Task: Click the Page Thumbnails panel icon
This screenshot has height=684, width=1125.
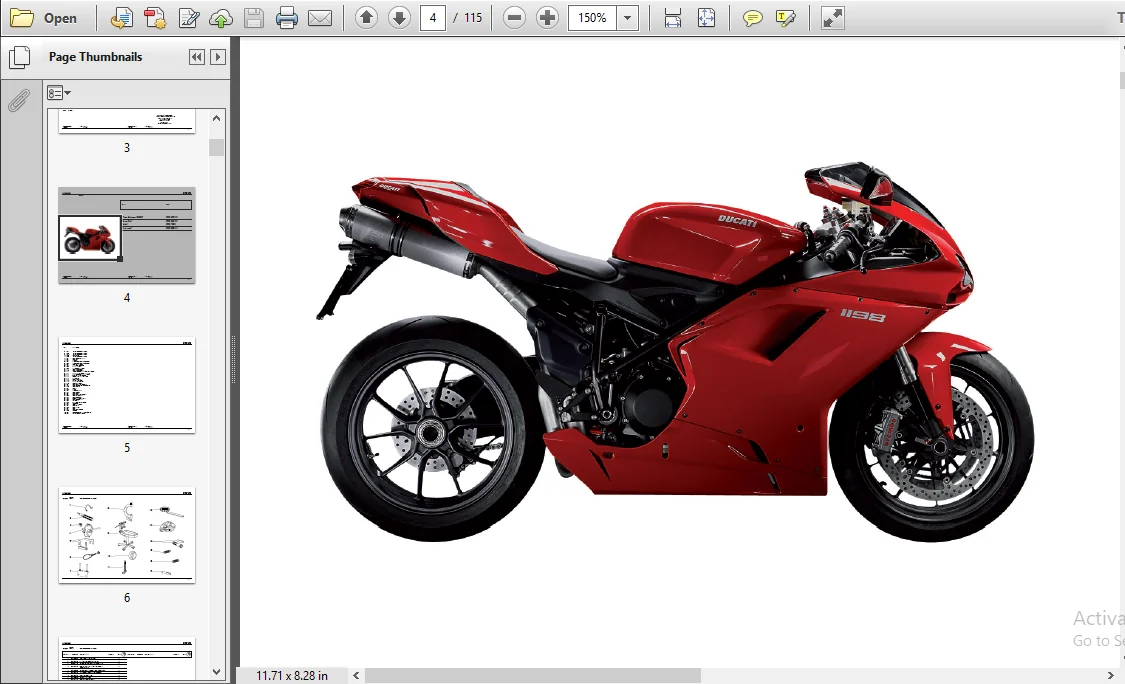Action: [x=19, y=57]
